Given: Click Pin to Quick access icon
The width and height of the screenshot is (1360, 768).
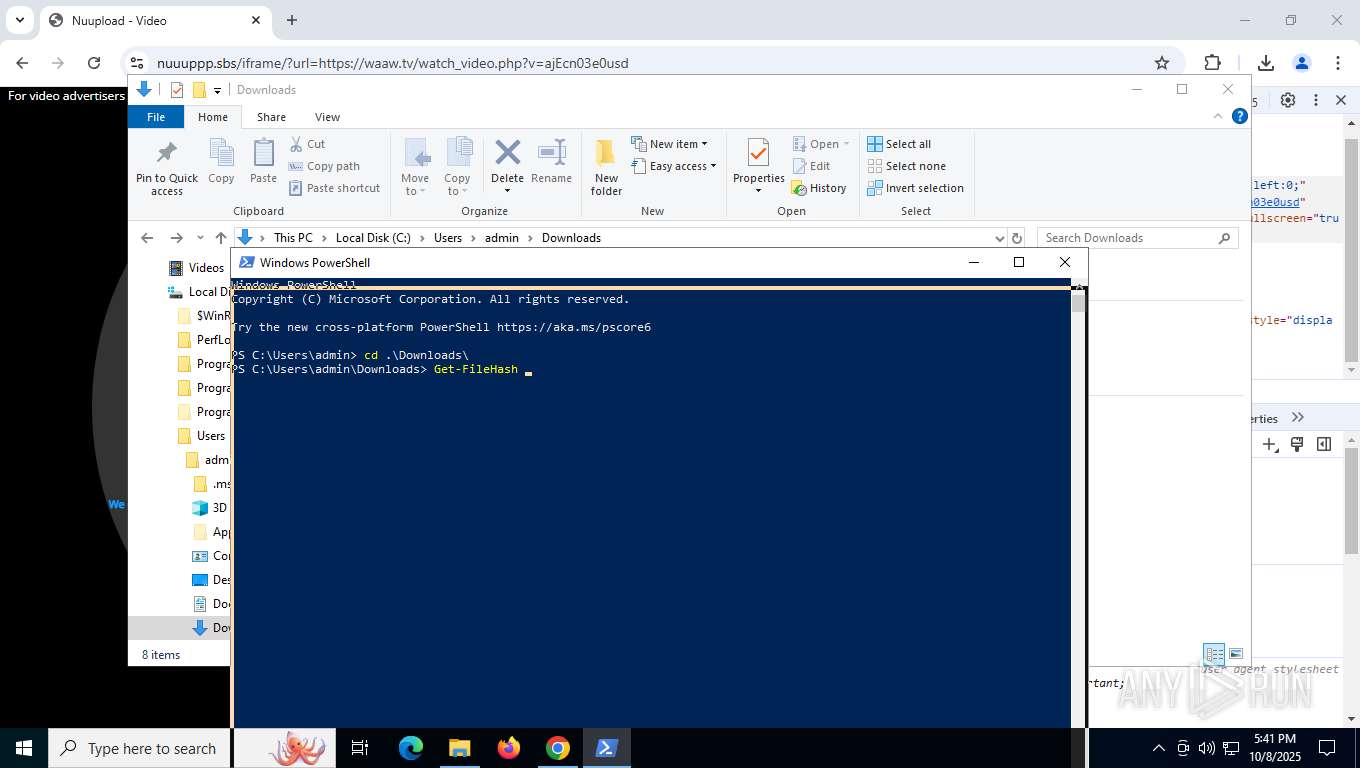Looking at the screenshot, I should [167, 167].
